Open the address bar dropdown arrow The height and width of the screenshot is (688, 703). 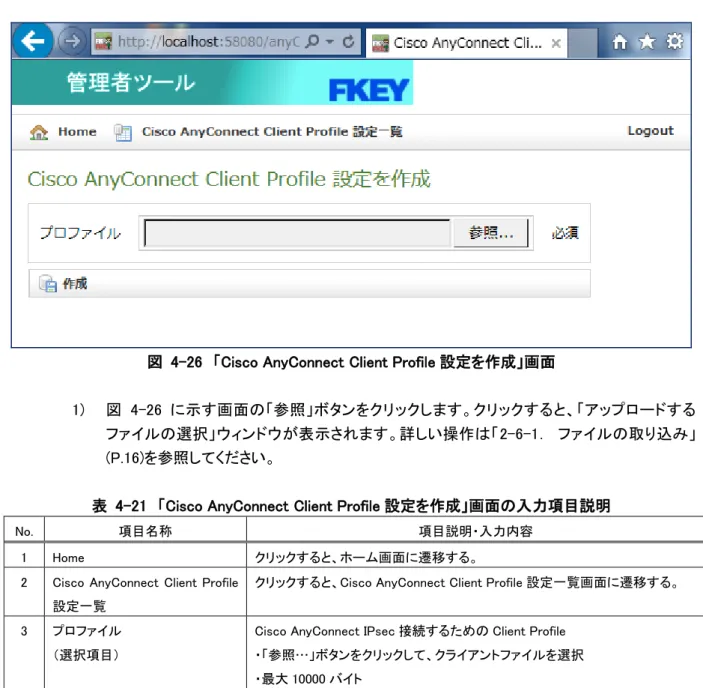pyautogui.click(x=330, y=42)
